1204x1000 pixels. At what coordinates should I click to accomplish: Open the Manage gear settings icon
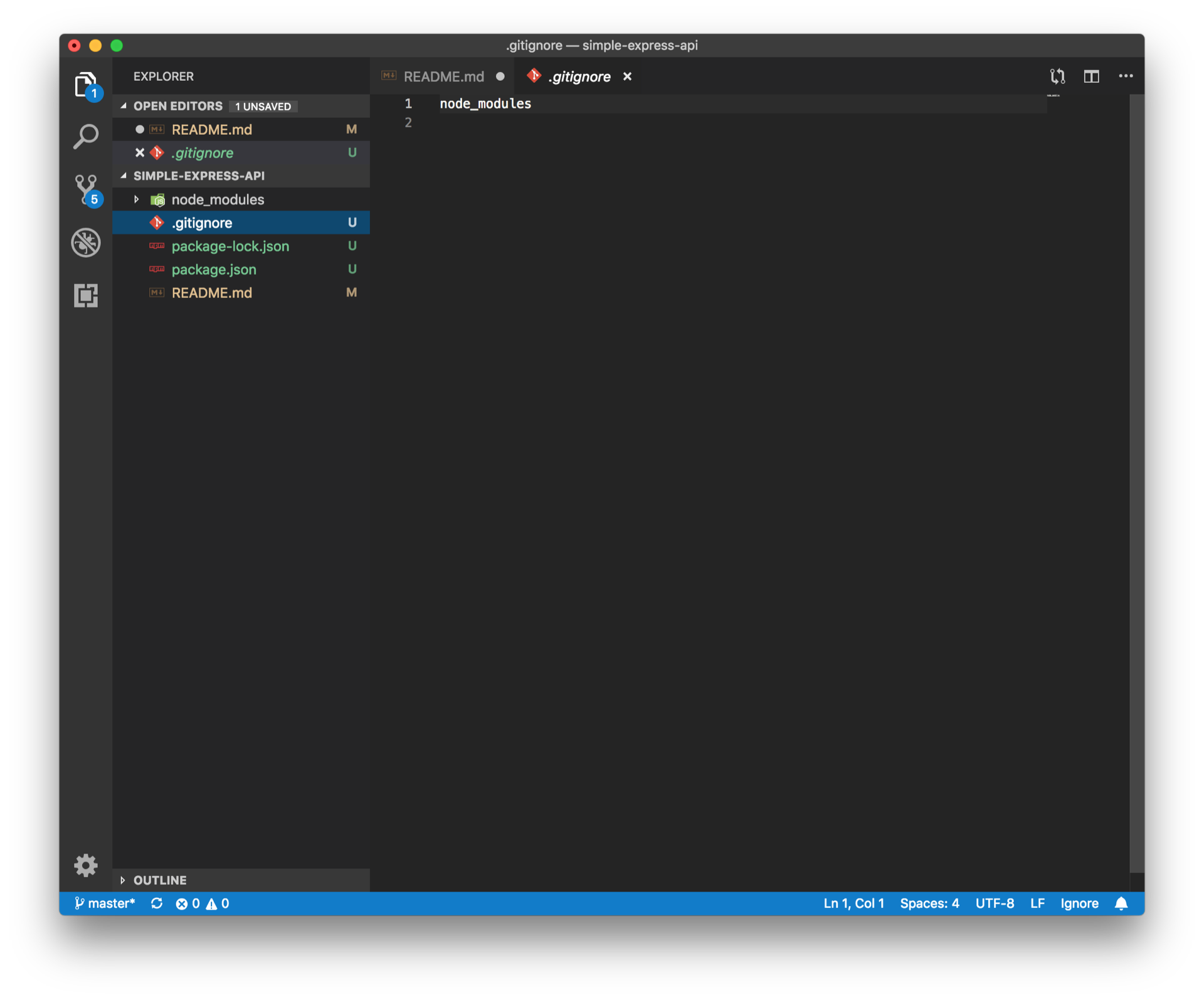85,865
